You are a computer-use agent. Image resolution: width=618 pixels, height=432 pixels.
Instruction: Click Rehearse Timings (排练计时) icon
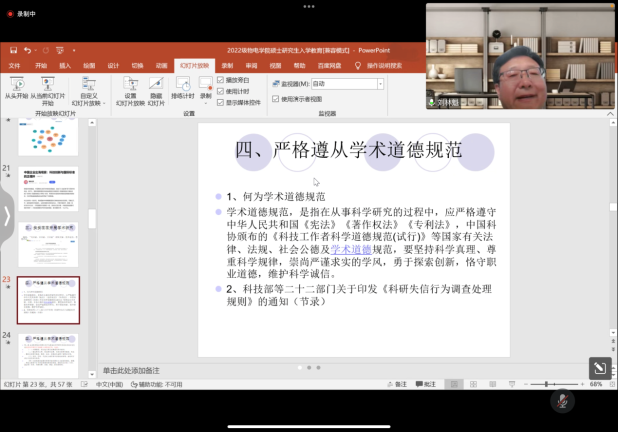(x=182, y=88)
